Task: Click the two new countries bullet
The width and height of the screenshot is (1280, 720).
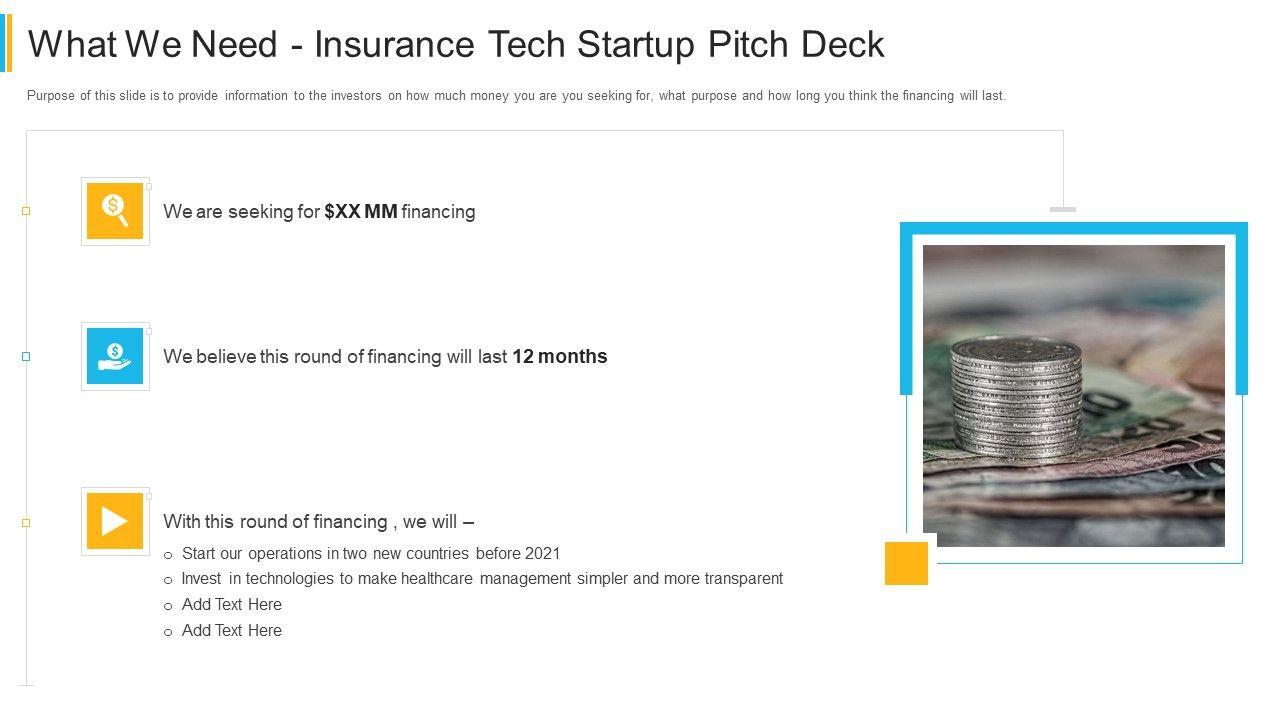Action: [370, 554]
